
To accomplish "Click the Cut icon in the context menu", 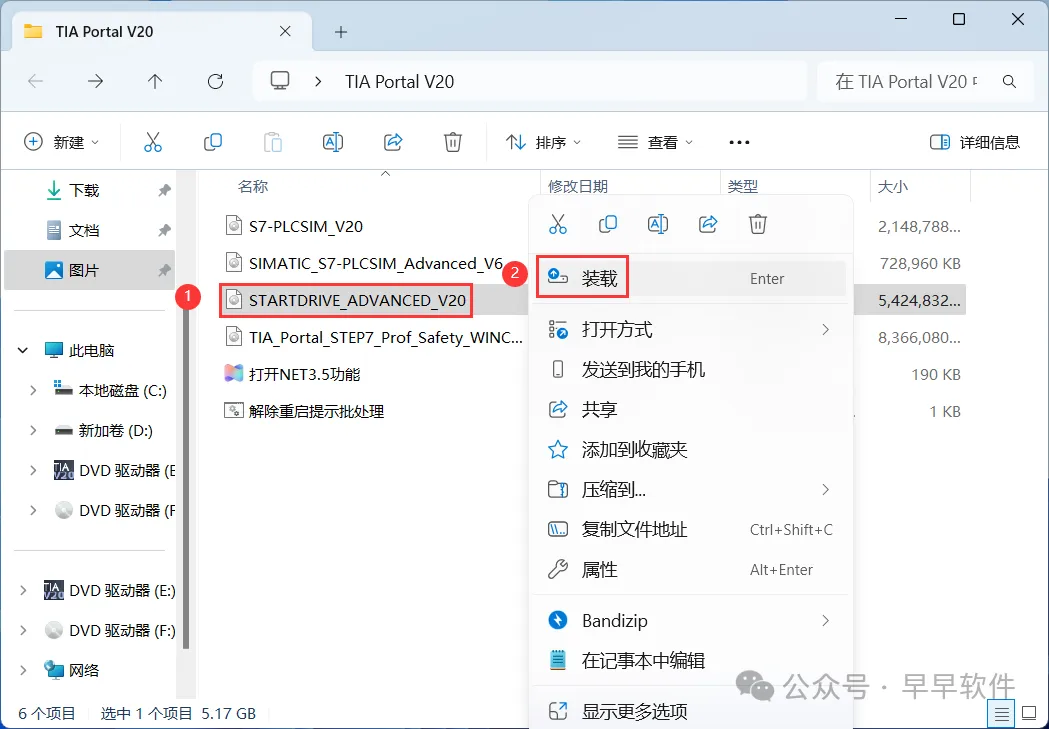I will pos(557,224).
